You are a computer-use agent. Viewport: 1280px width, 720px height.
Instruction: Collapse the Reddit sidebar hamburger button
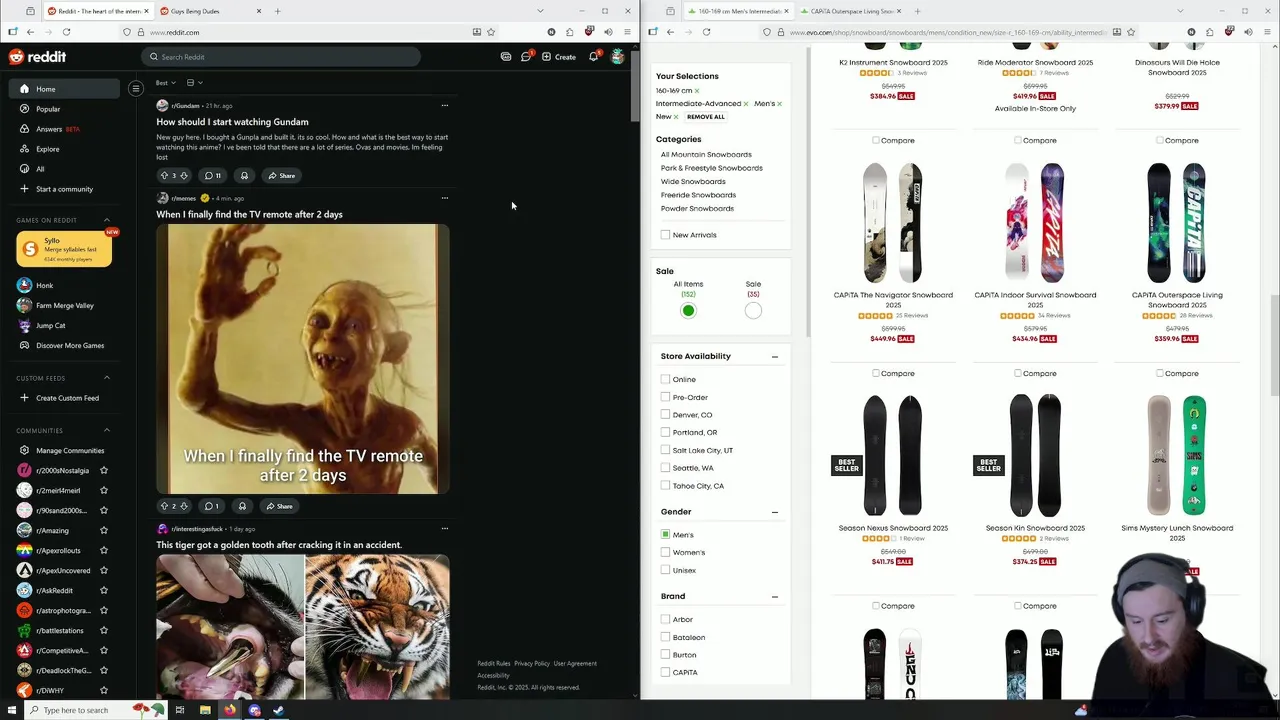click(x=136, y=89)
